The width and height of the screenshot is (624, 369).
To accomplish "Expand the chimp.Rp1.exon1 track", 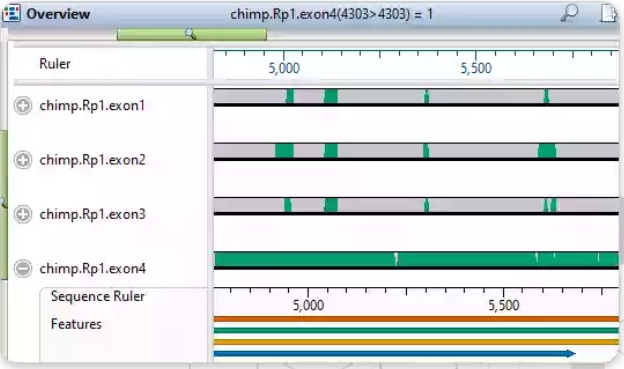I will [x=23, y=105].
